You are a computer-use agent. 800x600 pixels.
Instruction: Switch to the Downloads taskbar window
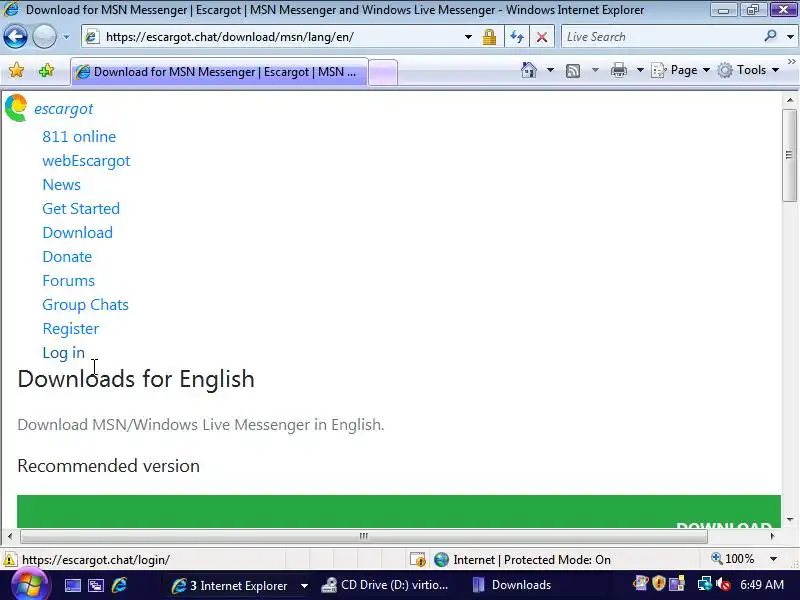[x=513, y=585]
